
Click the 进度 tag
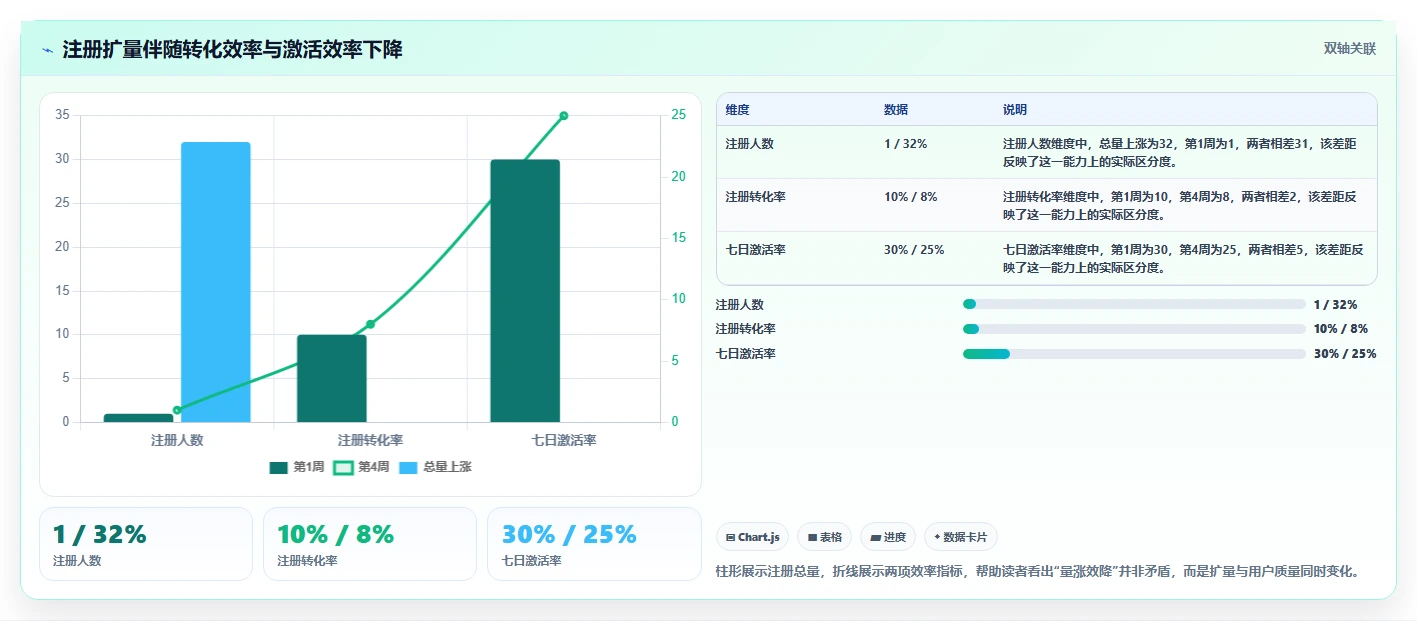coord(888,537)
